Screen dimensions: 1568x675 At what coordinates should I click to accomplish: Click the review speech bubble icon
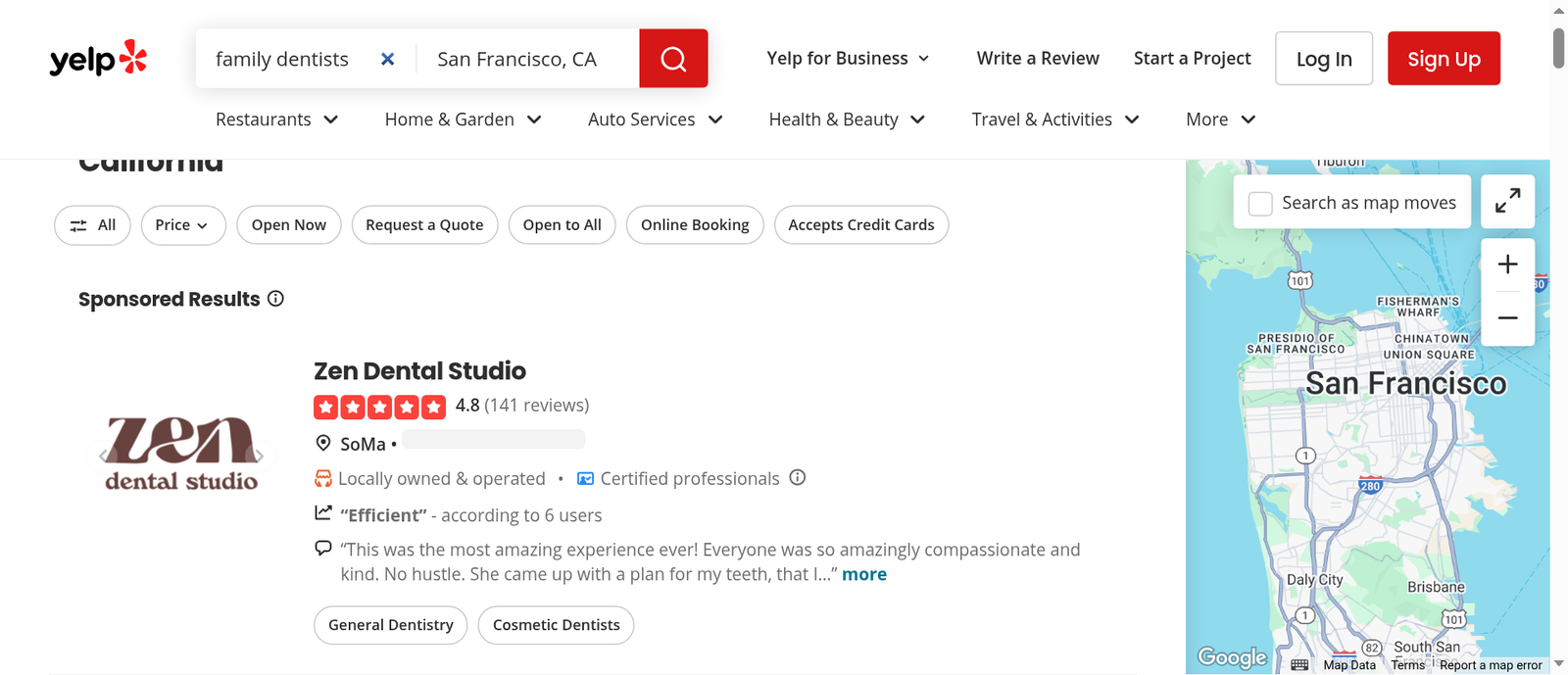pos(322,548)
